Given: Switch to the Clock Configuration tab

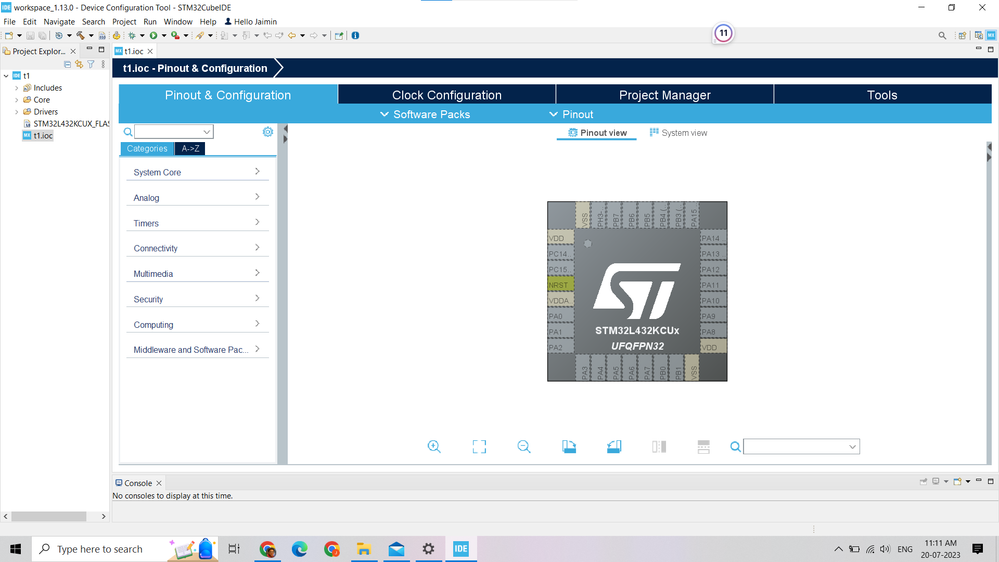Looking at the screenshot, I should [x=447, y=95].
